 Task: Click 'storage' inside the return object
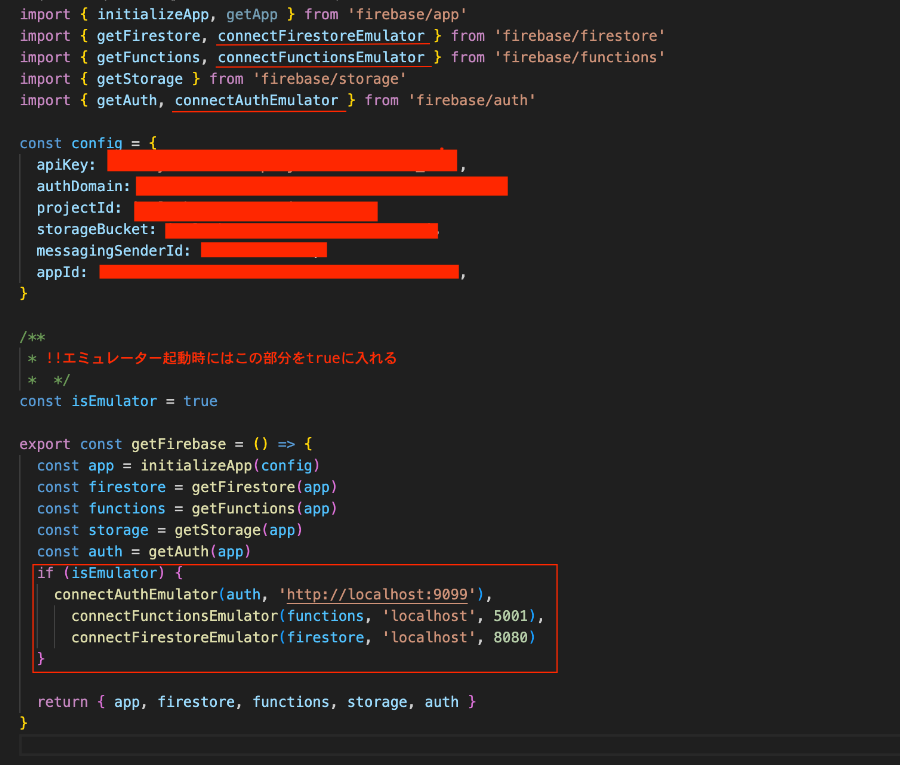(377, 702)
